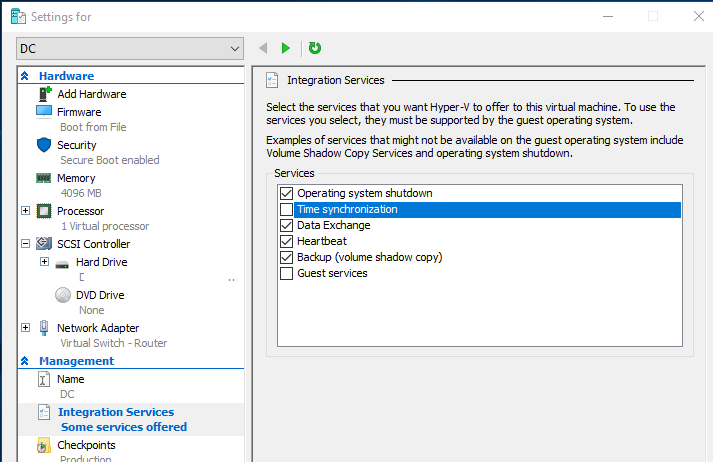Collapse the Hardware section header
The width and height of the screenshot is (713, 462).
(x=25, y=76)
